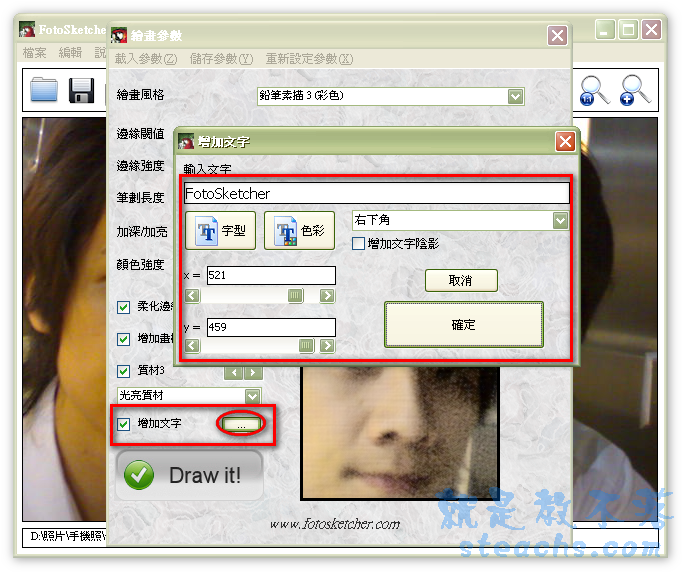Click the x slider thumb

(x=295, y=296)
